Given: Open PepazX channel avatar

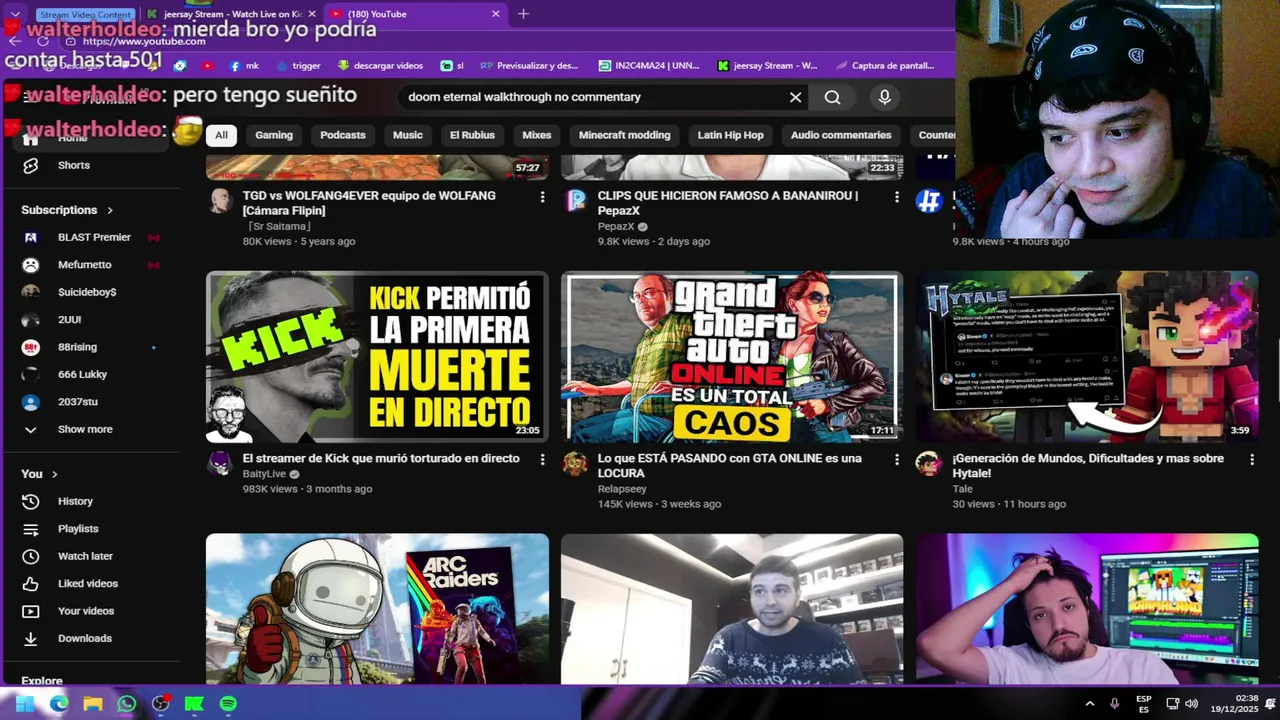Looking at the screenshot, I should tap(576, 200).
